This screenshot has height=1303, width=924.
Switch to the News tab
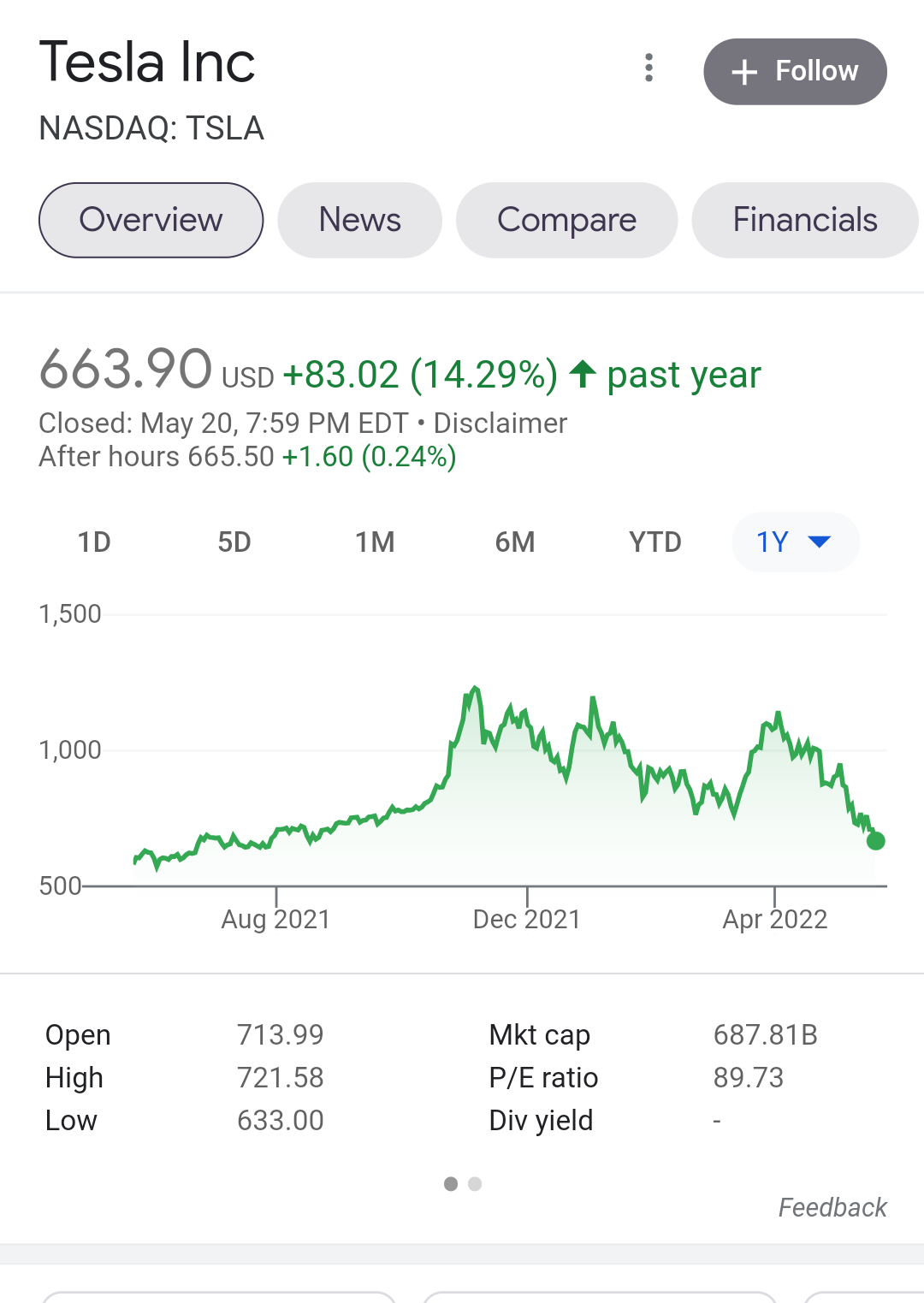(x=360, y=220)
